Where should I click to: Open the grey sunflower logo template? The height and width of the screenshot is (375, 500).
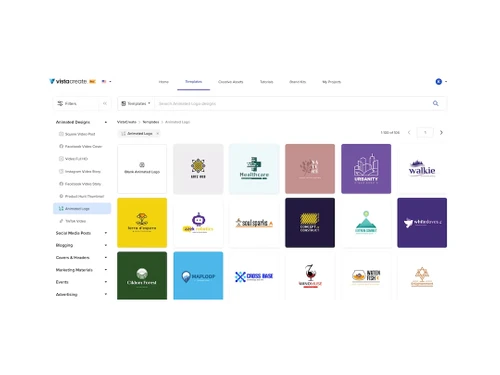198,169
